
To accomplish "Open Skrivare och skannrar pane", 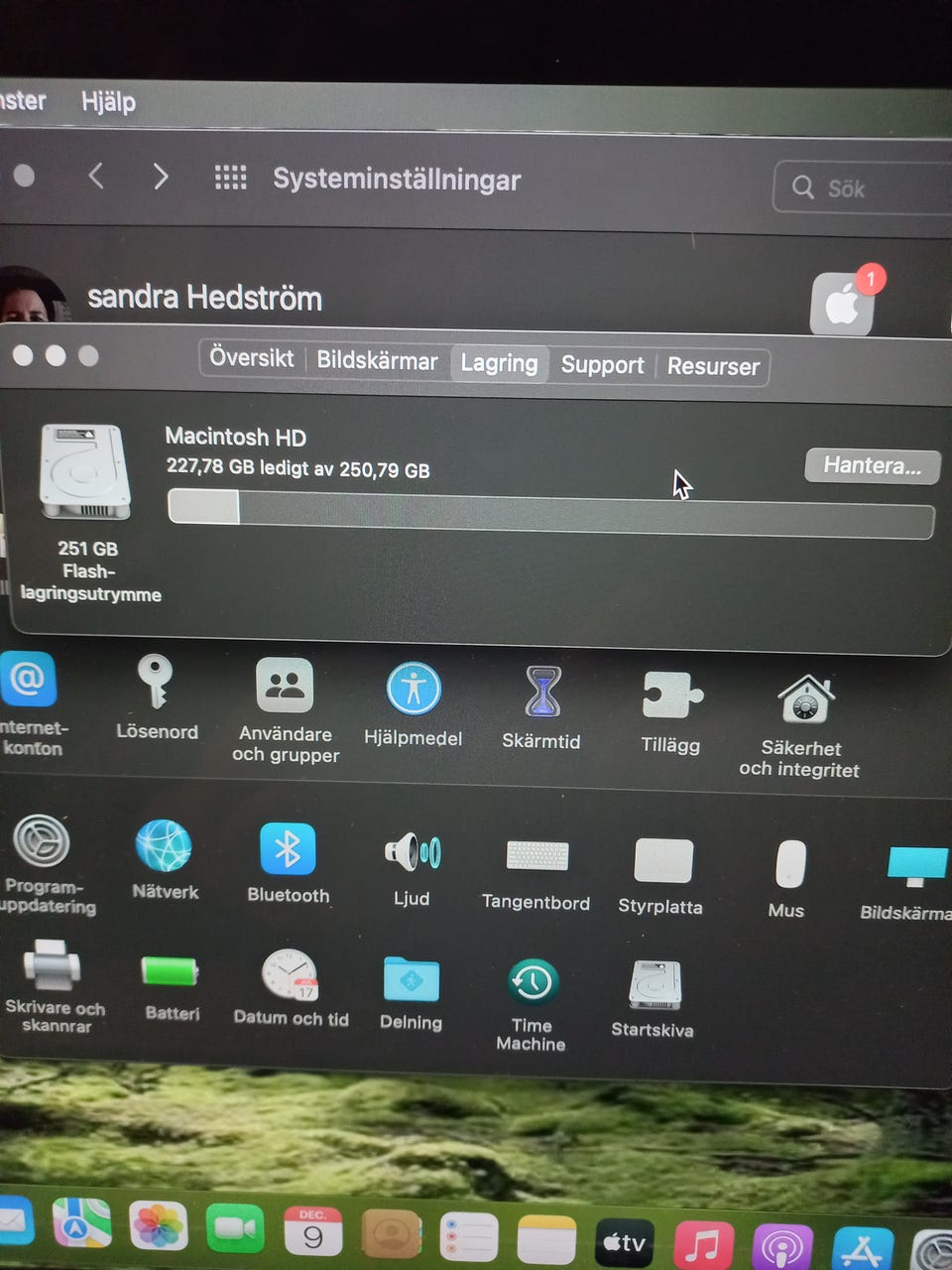I will (x=52, y=965).
